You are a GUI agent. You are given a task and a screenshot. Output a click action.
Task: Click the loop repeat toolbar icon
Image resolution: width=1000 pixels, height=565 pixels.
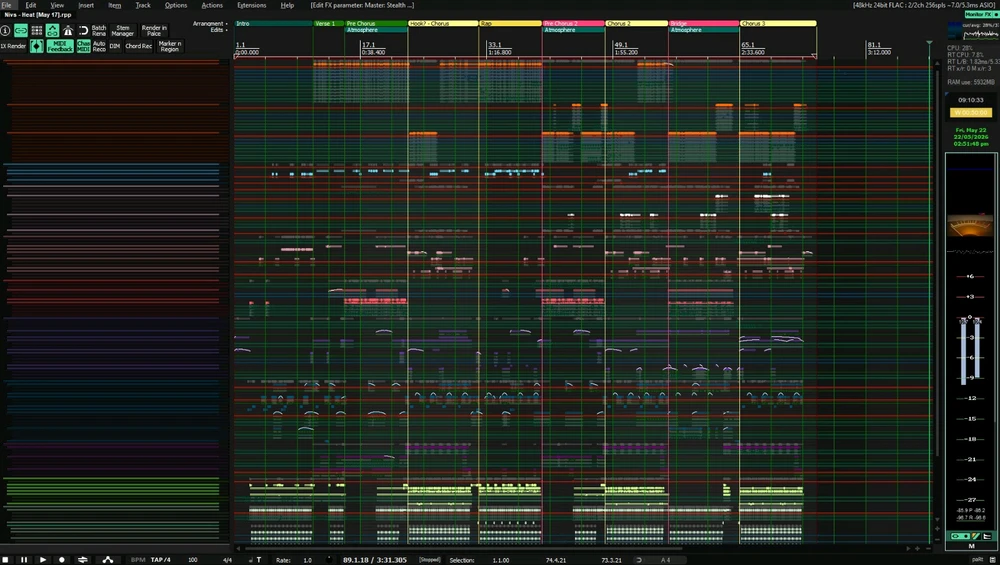83,30
